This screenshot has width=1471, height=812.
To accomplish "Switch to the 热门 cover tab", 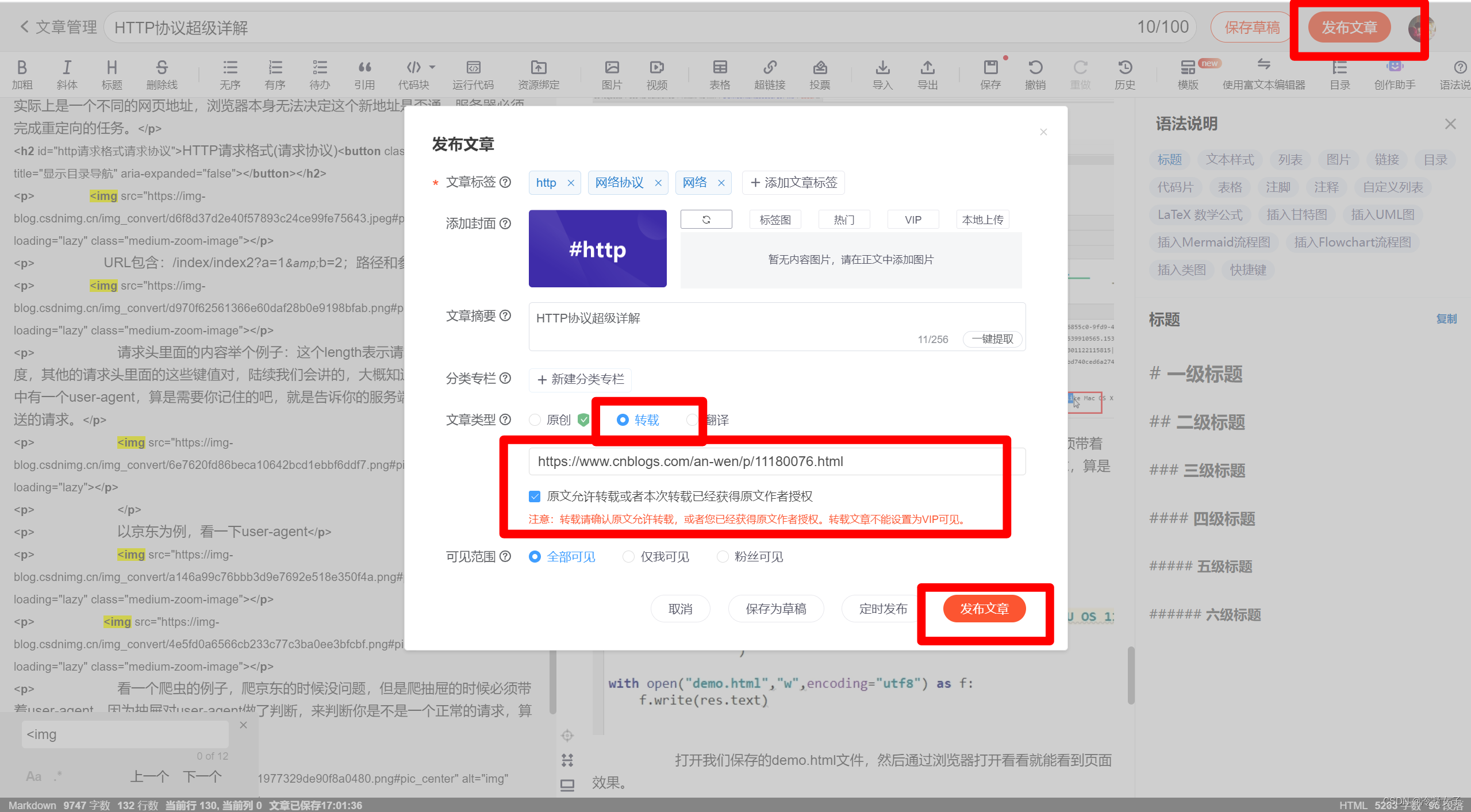I will point(844,220).
